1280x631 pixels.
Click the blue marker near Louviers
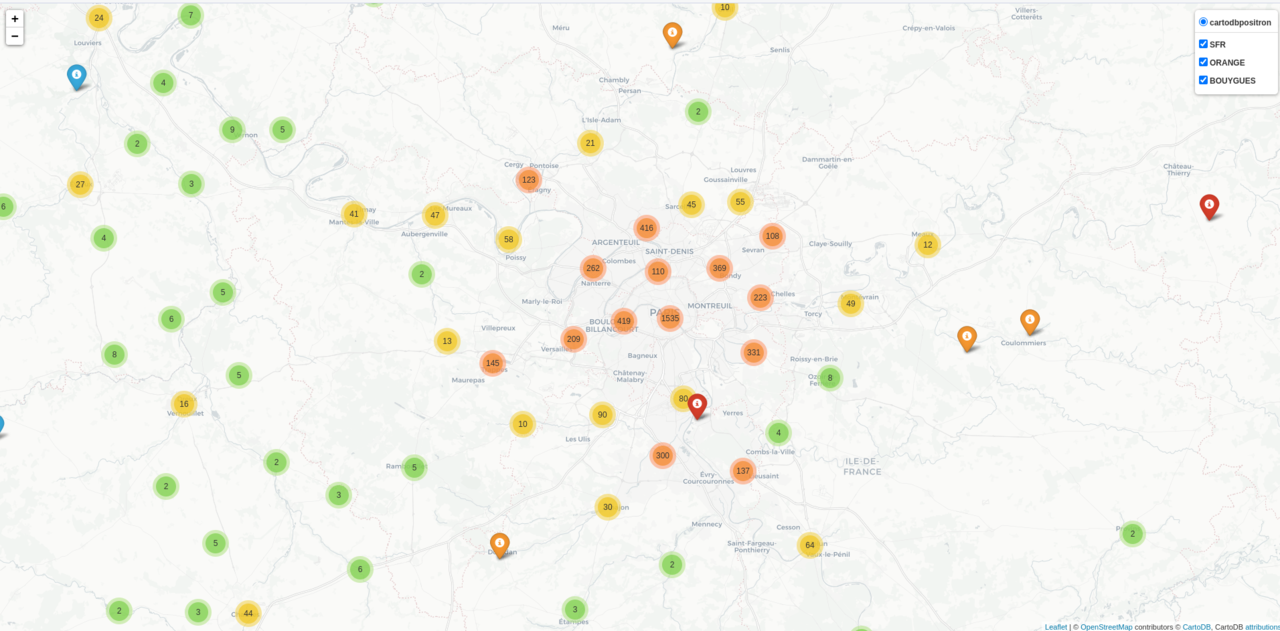(76, 76)
